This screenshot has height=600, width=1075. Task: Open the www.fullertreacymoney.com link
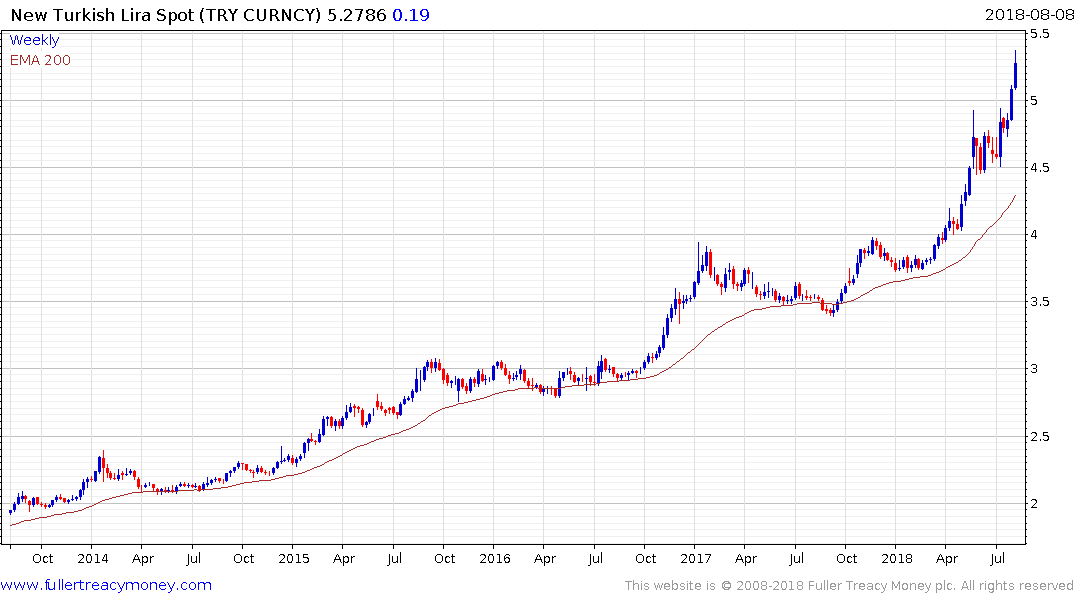[x=106, y=585]
